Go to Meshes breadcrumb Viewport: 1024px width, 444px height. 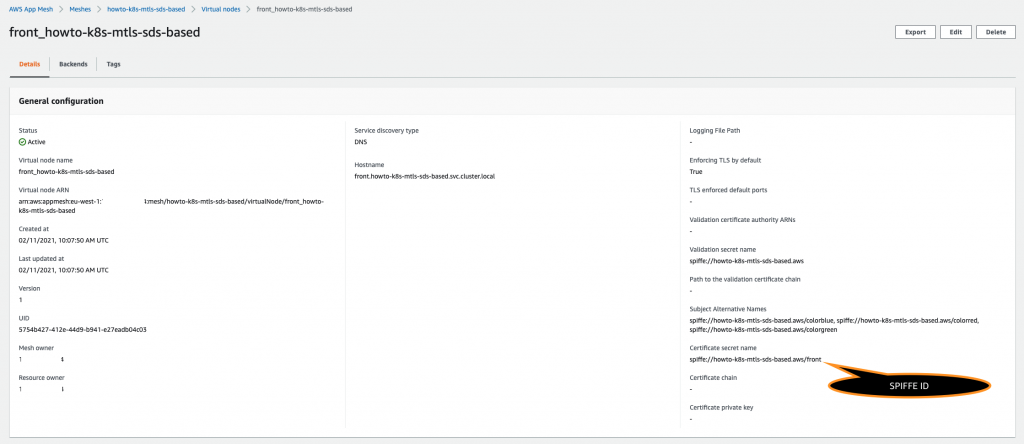(80, 10)
